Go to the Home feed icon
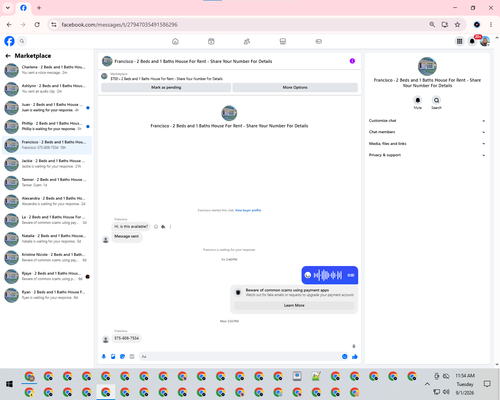 click(x=175, y=41)
